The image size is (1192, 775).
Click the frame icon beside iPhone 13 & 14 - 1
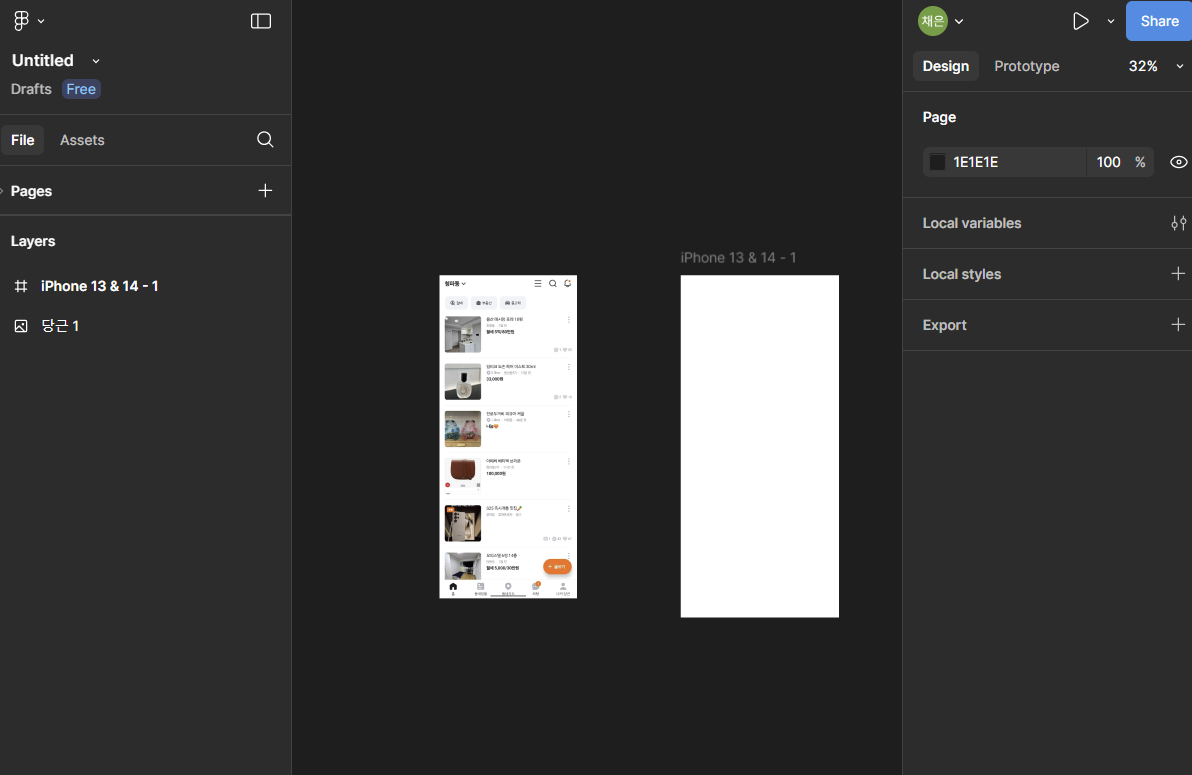pyautogui.click(x=21, y=286)
